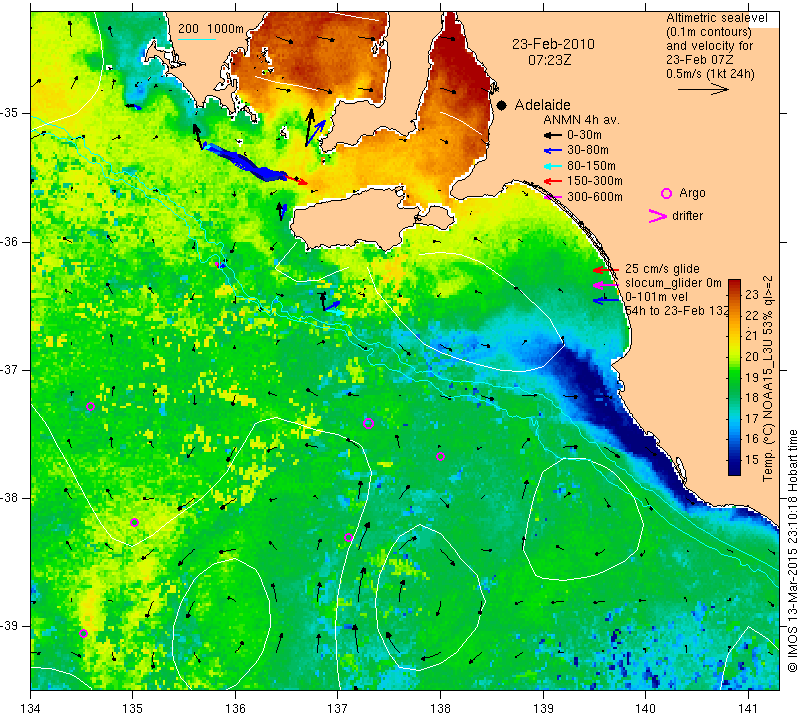Click the 25 cm/s glide label
The width and height of the screenshot is (800, 720).
coord(662,269)
